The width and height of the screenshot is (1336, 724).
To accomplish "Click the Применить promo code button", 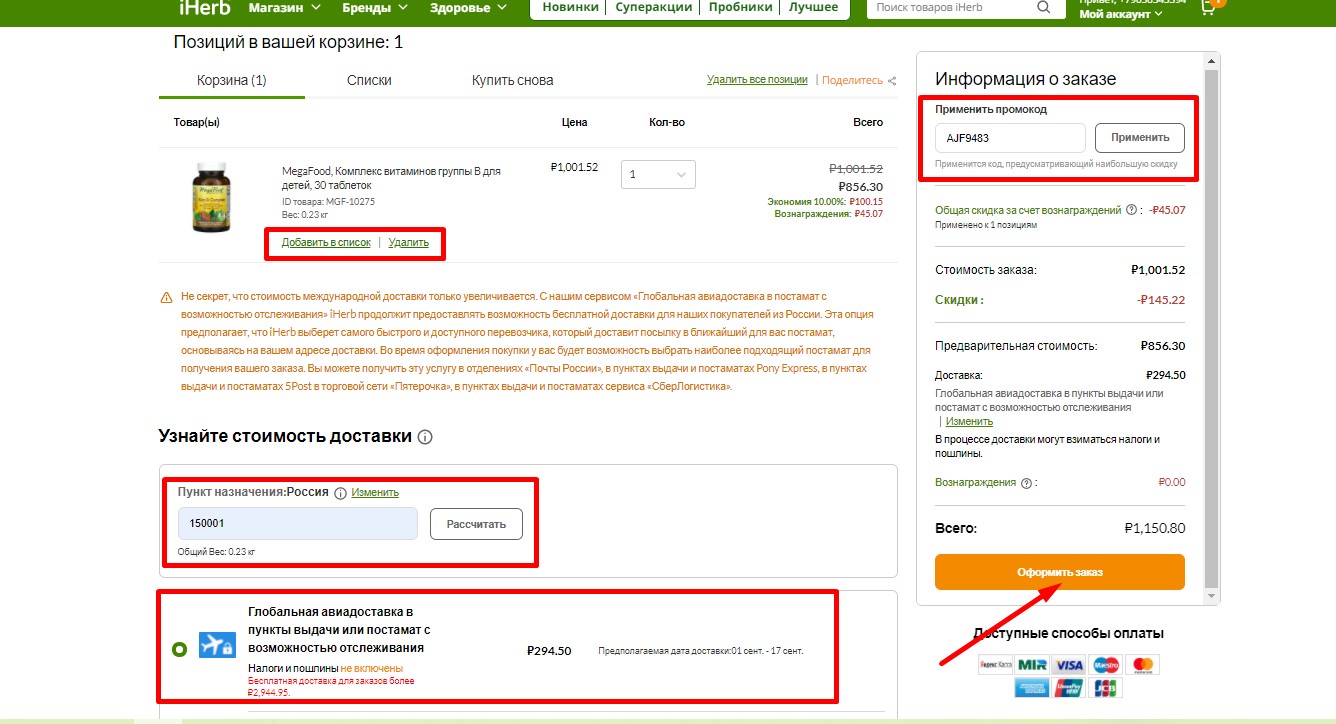I will coord(1140,138).
